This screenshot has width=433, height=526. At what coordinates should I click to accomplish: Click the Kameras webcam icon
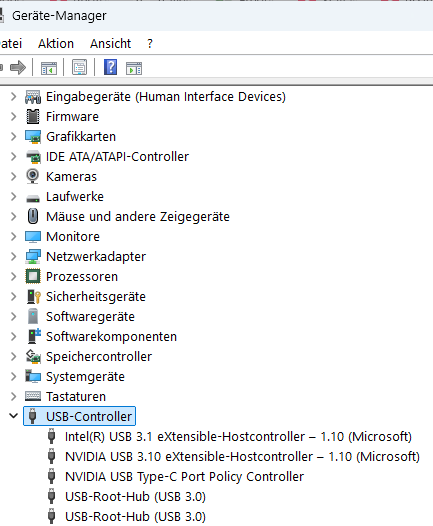pyautogui.click(x=33, y=176)
